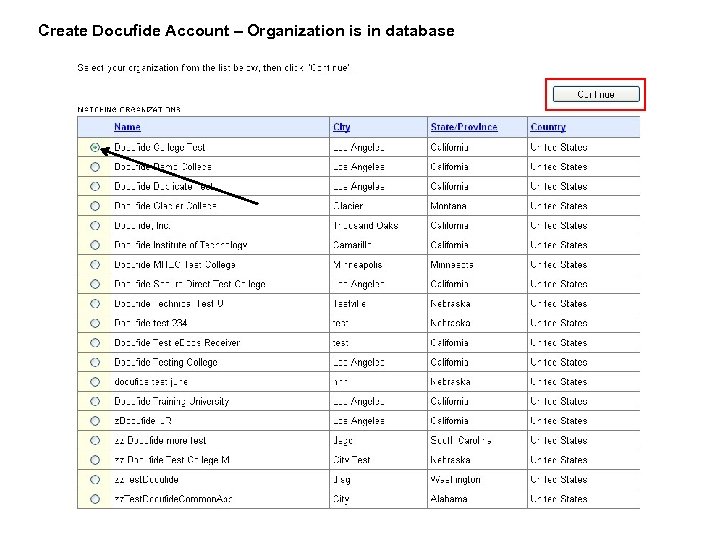The width and height of the screenshot is (720, 540).
Task: Select the Docufide Demo College radio button
Action: [x=95, y=167]
